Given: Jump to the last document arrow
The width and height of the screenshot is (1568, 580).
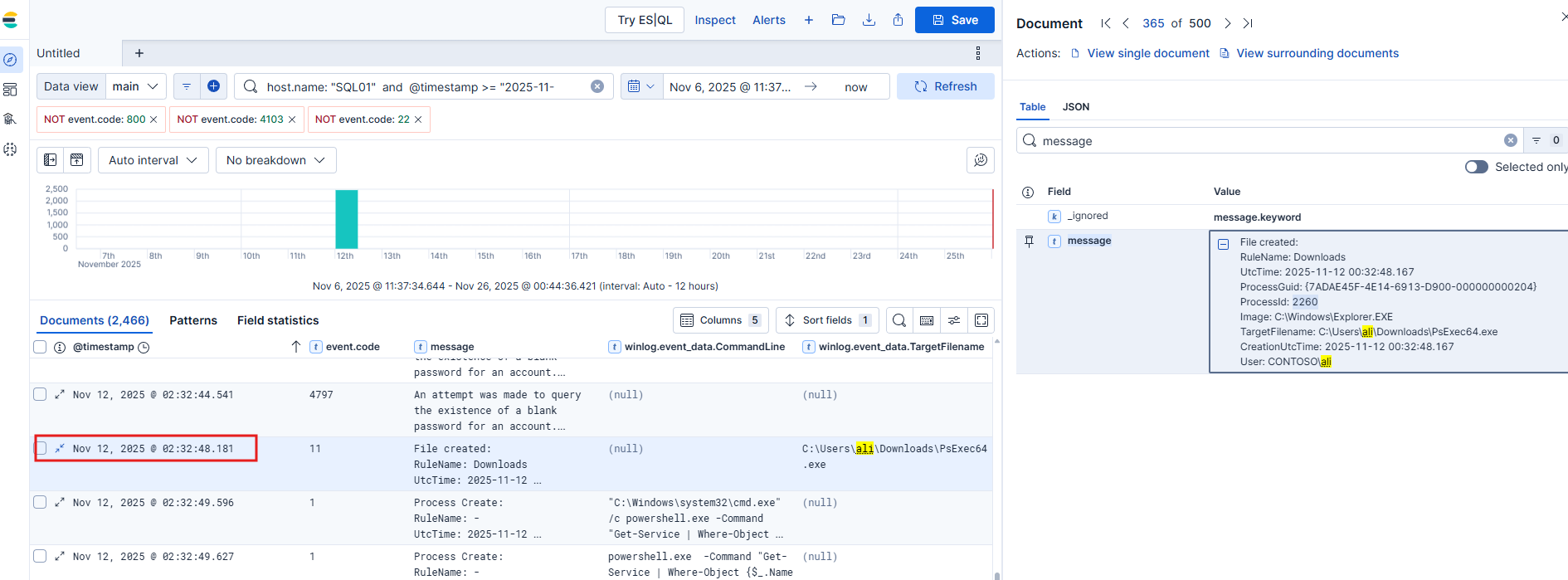Looking at the screenshot, I should pos(1248,23).
